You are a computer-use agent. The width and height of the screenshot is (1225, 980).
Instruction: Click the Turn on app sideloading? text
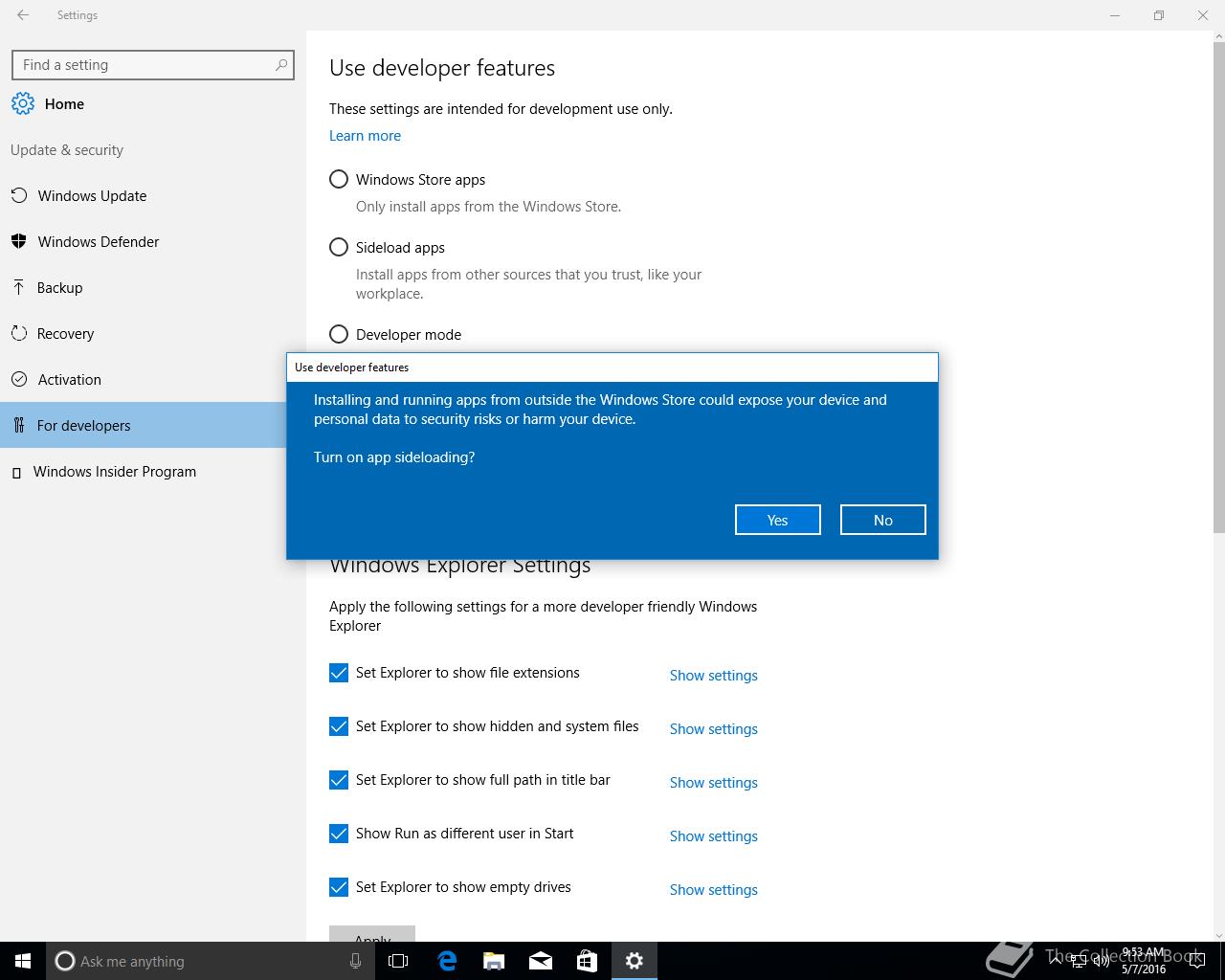click(x=394, y=457)
